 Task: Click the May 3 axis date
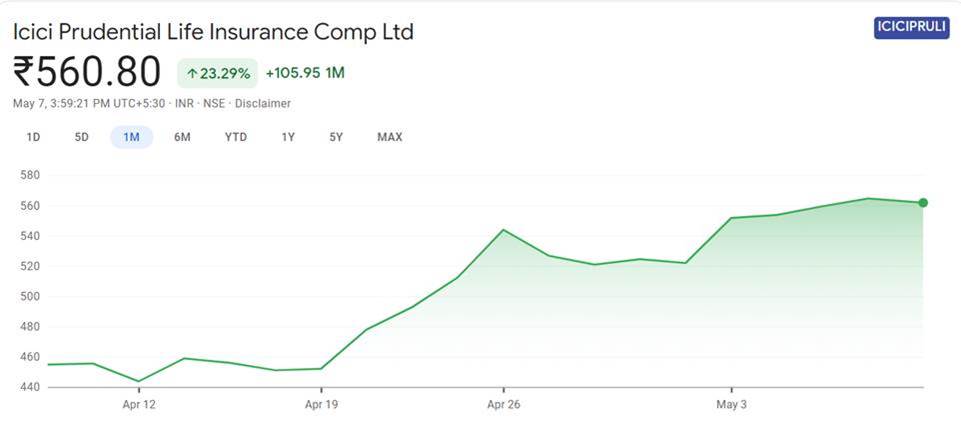[x=732, y=404]
